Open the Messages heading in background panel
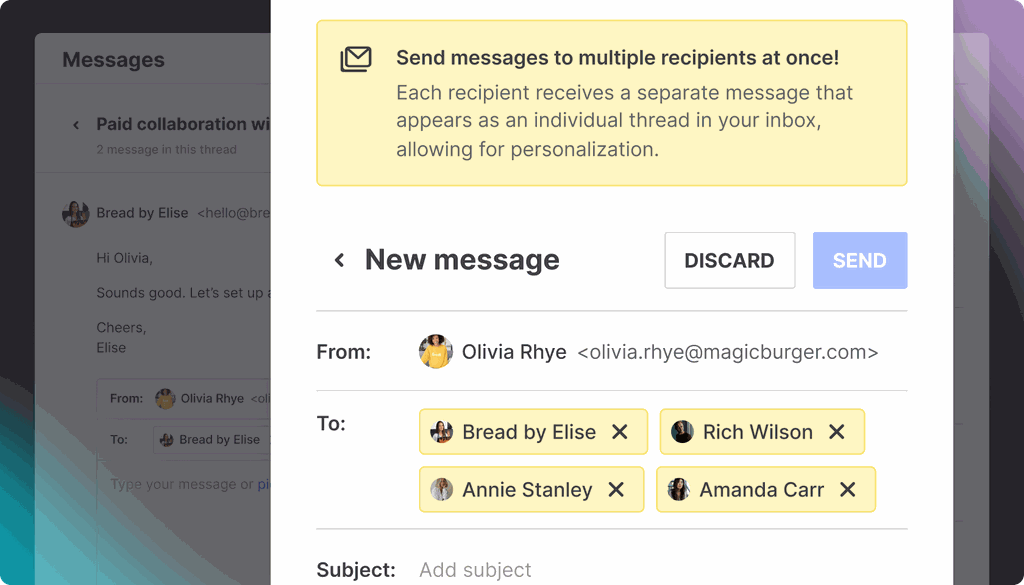The height and width of the screenshot is (585, 1024). [x=113, y=60]
